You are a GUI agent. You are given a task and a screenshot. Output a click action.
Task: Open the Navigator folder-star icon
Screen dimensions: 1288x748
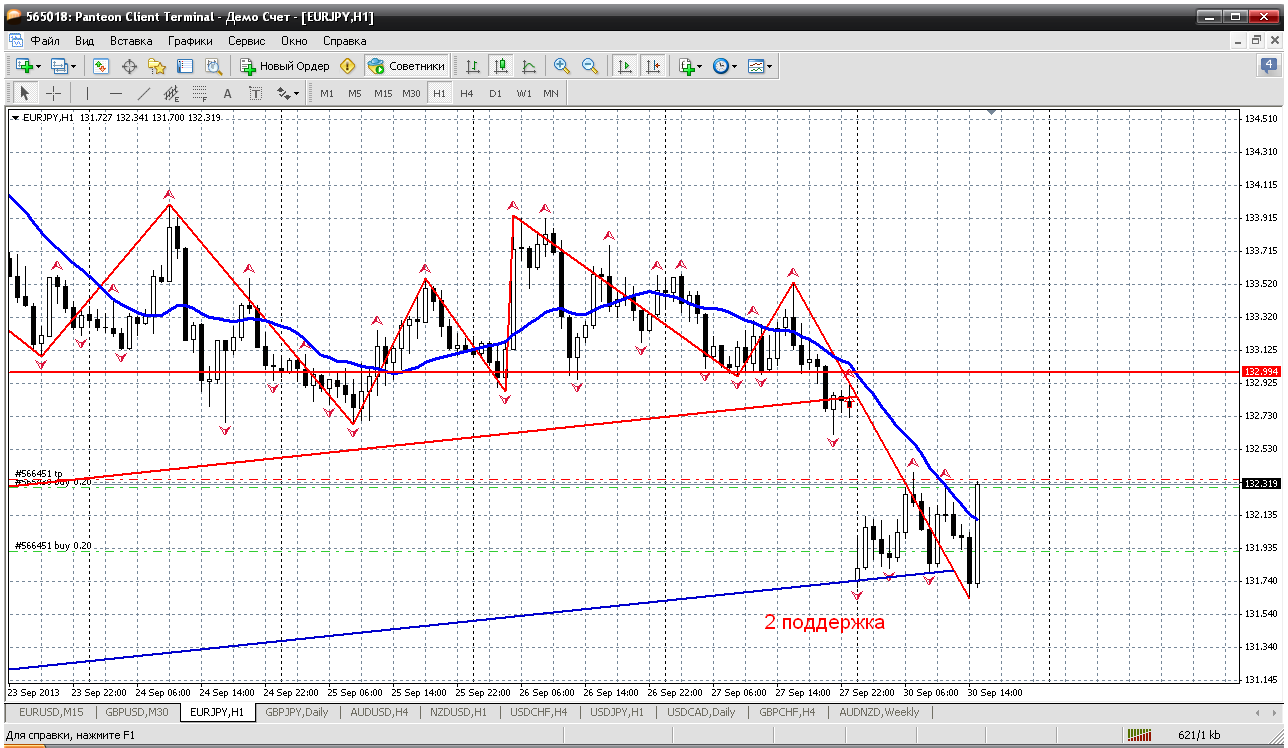157,66
